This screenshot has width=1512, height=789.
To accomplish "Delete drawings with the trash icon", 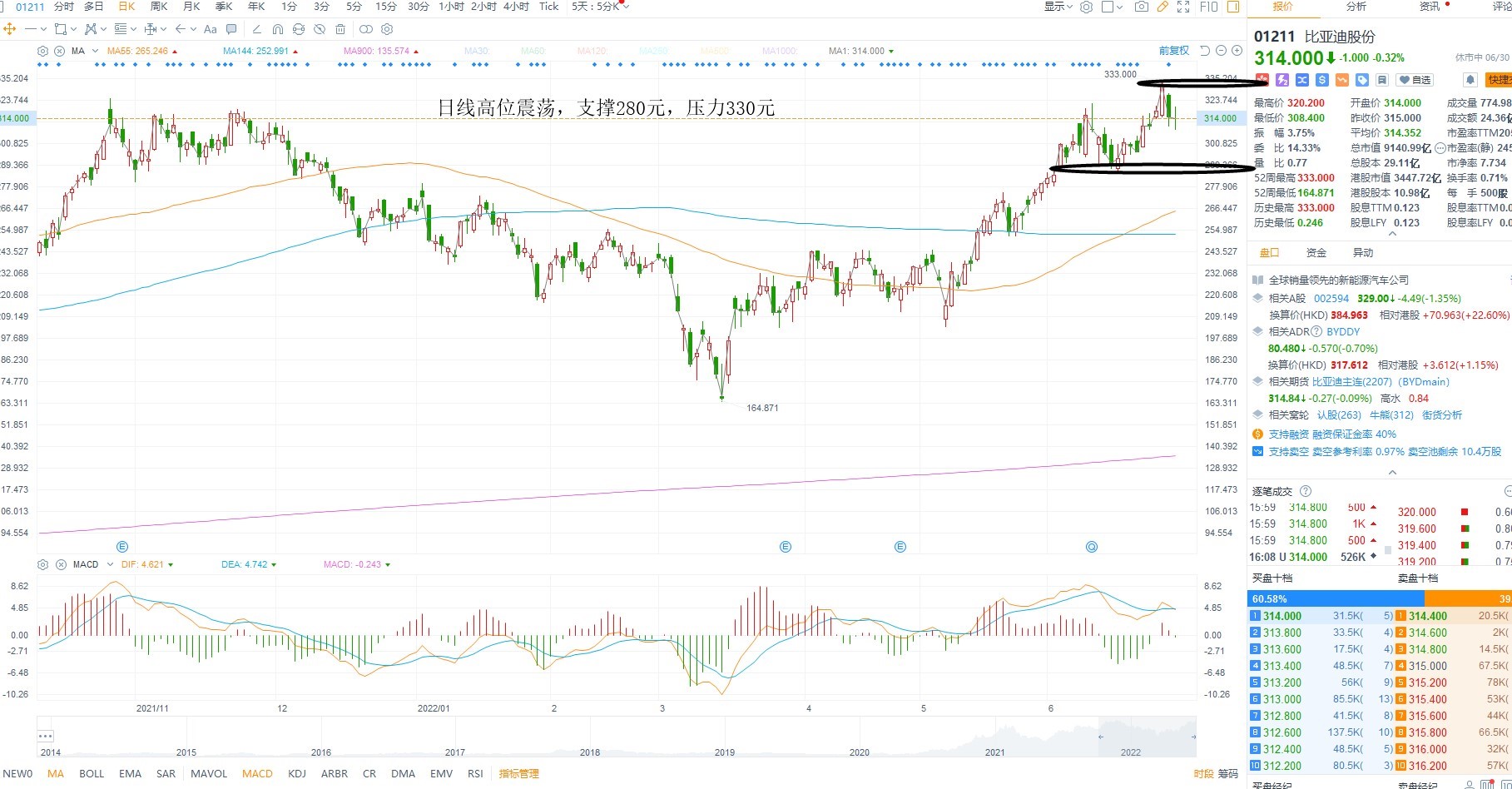I will click(x=340, y=29).
